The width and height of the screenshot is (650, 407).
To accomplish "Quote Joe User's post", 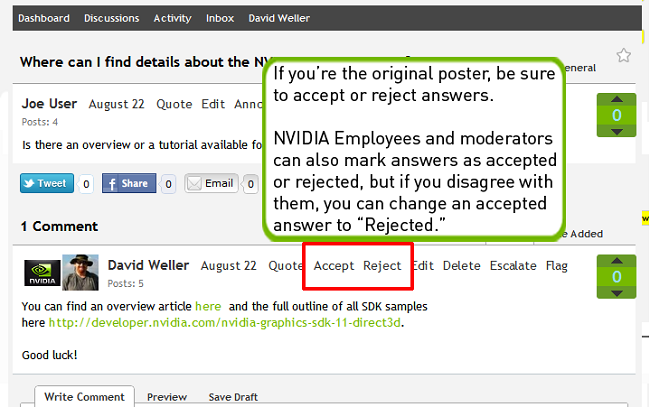I will click(x=174, y=104).
